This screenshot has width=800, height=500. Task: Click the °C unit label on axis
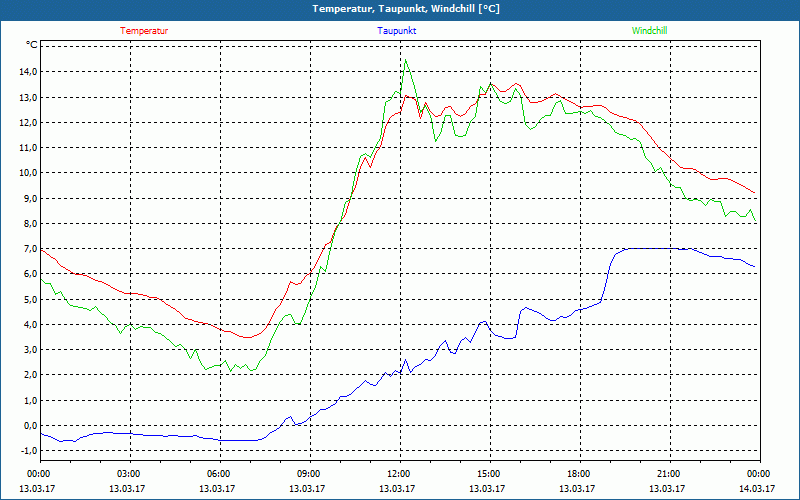click(32, 45)
